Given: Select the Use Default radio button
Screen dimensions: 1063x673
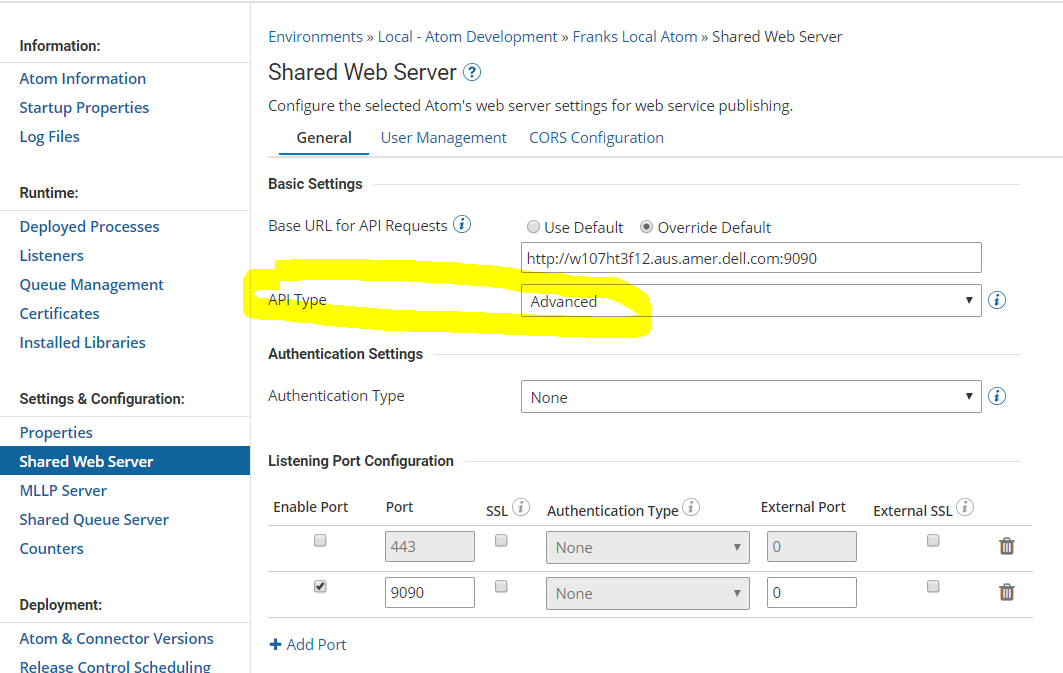Looking at the screenshot, I should [533, 226].
